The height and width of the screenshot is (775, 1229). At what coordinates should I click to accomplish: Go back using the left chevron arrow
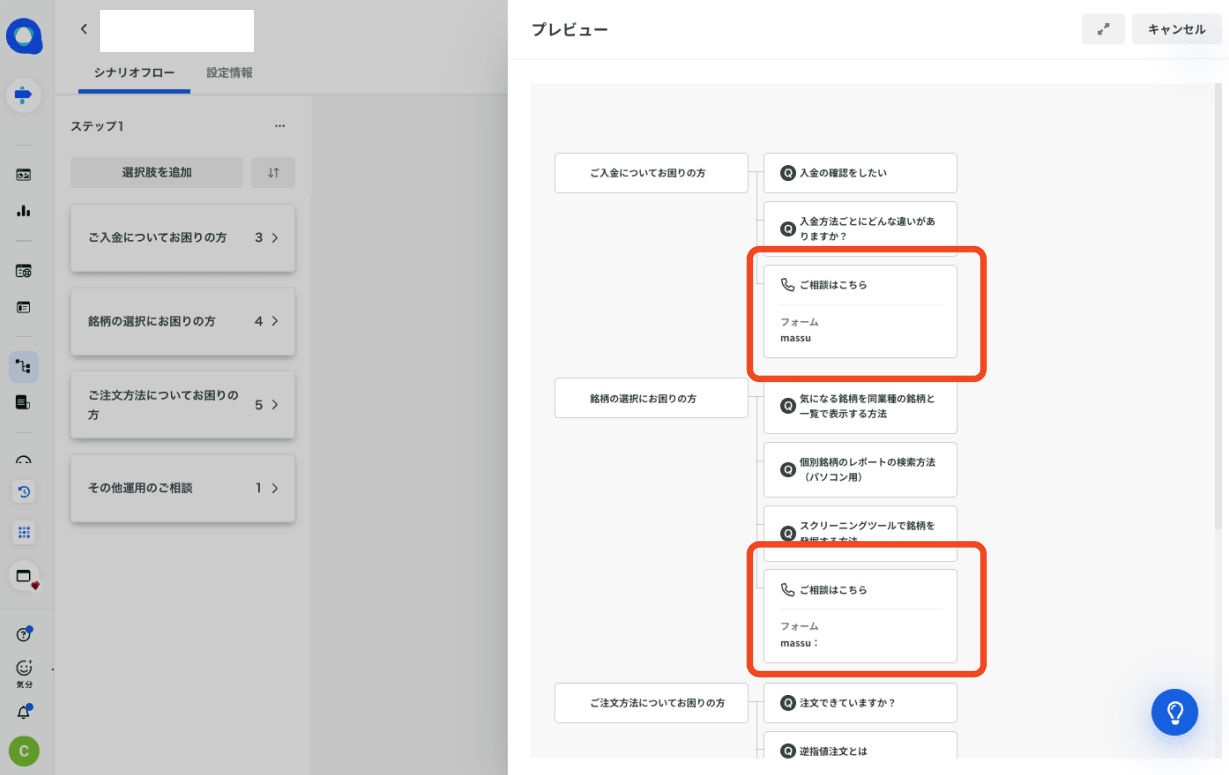pyautogui.click(x=84, y=30)
